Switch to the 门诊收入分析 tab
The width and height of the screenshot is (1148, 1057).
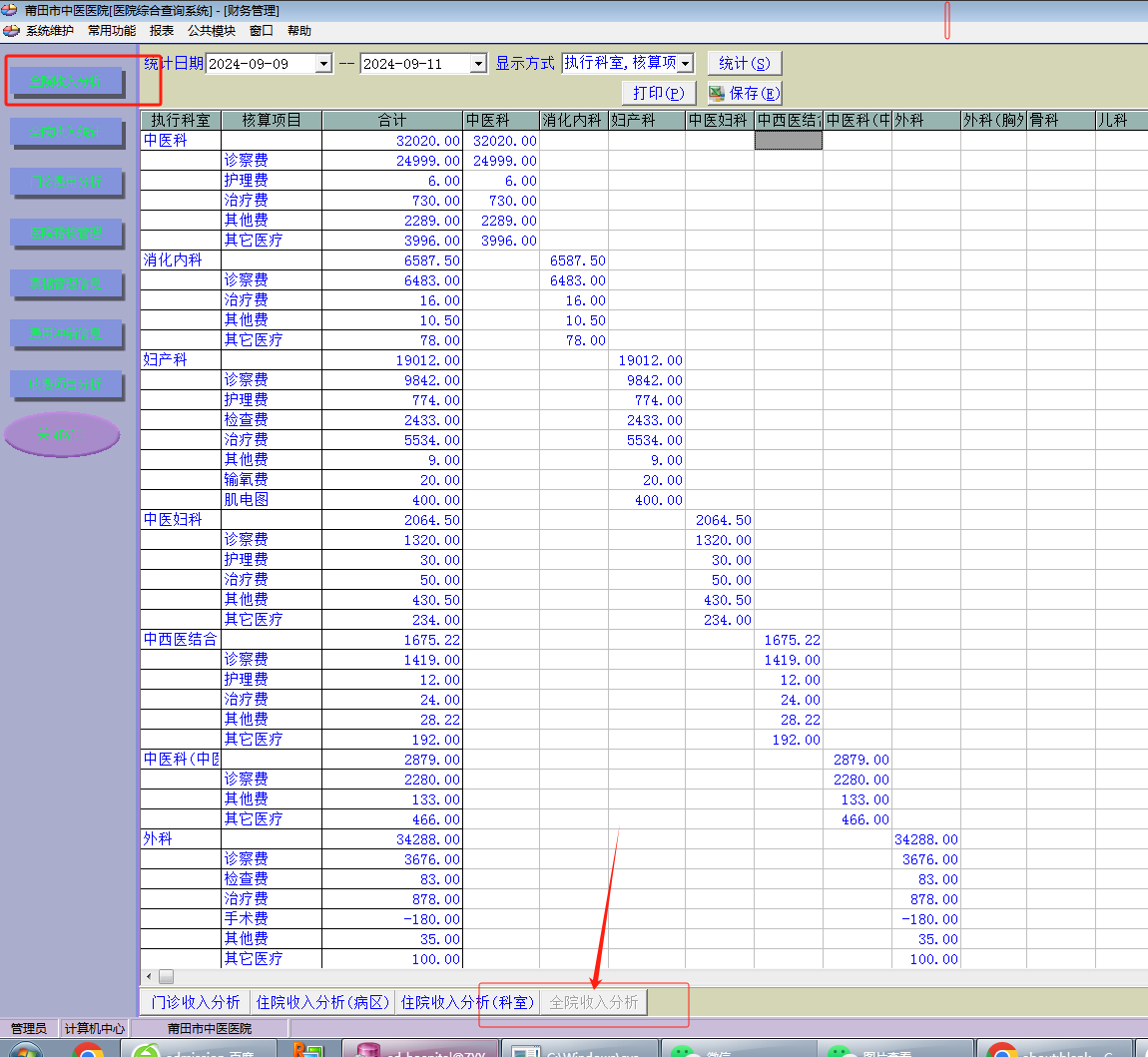coord(196,1002)
